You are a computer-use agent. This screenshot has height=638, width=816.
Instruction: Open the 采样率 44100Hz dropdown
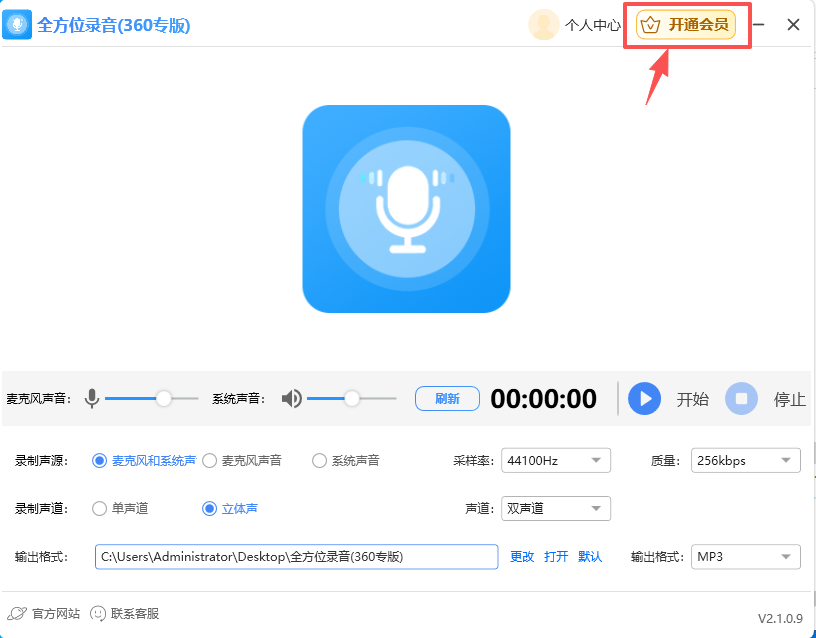555,460
